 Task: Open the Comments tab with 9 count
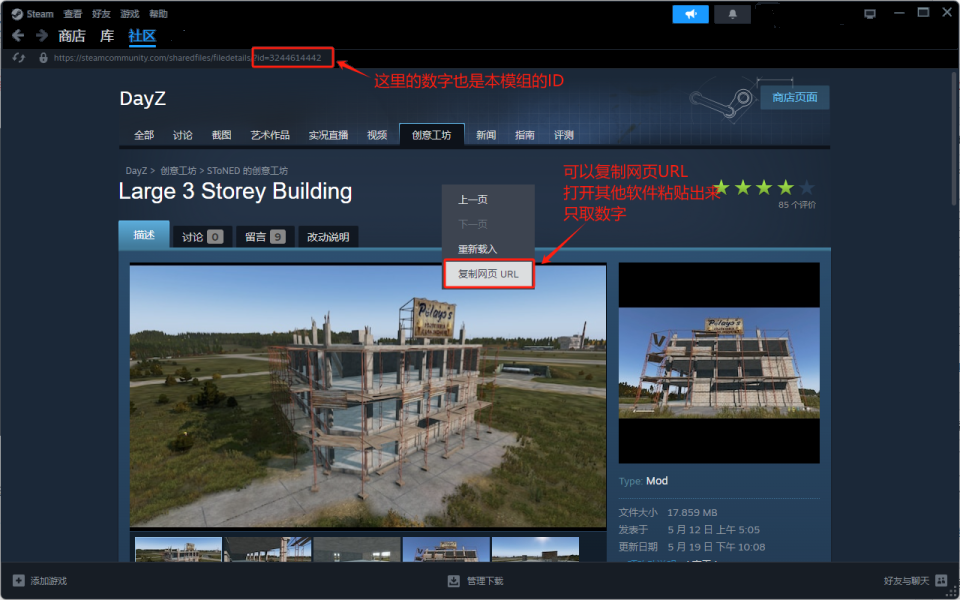click(x=265, y=237)
